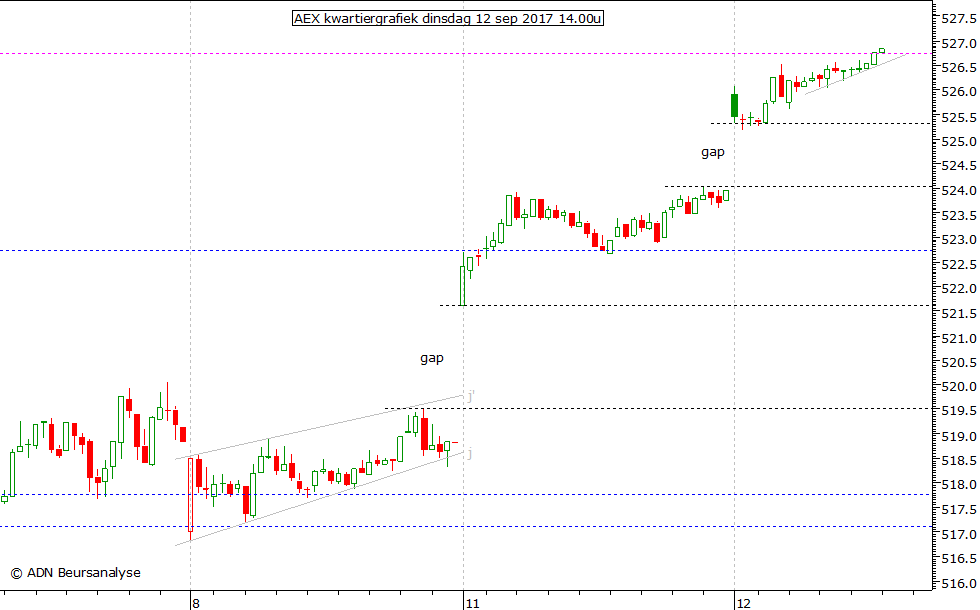Click the date label '8' on the time axis
Viewport: 980px width, 610px height.
click(x=196, y=603)
